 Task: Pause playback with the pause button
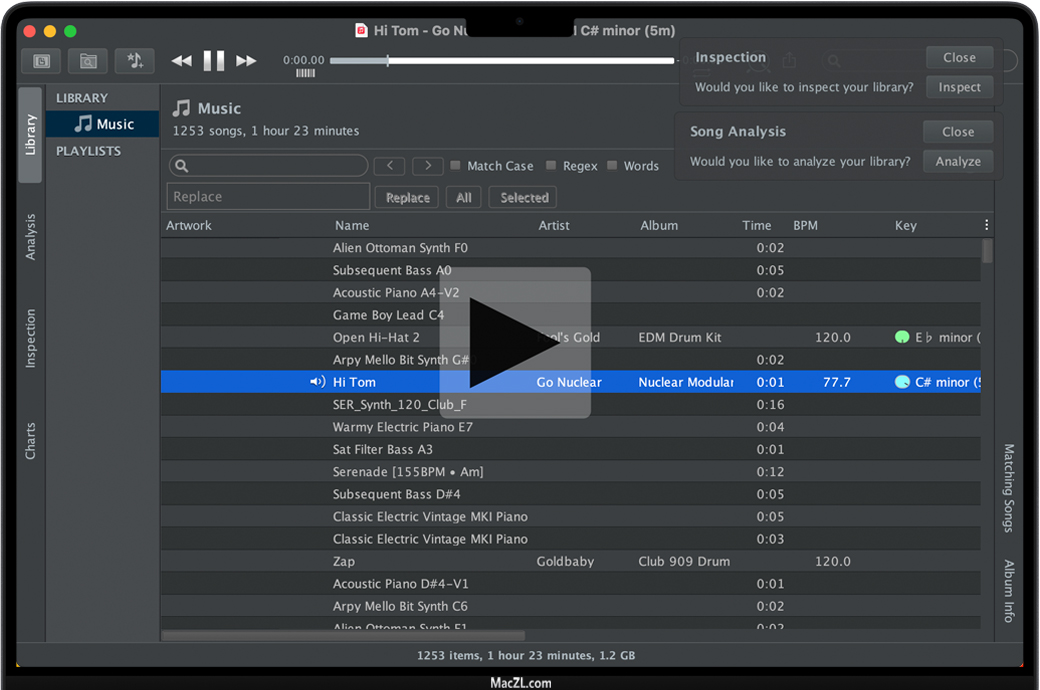point(214,61)
